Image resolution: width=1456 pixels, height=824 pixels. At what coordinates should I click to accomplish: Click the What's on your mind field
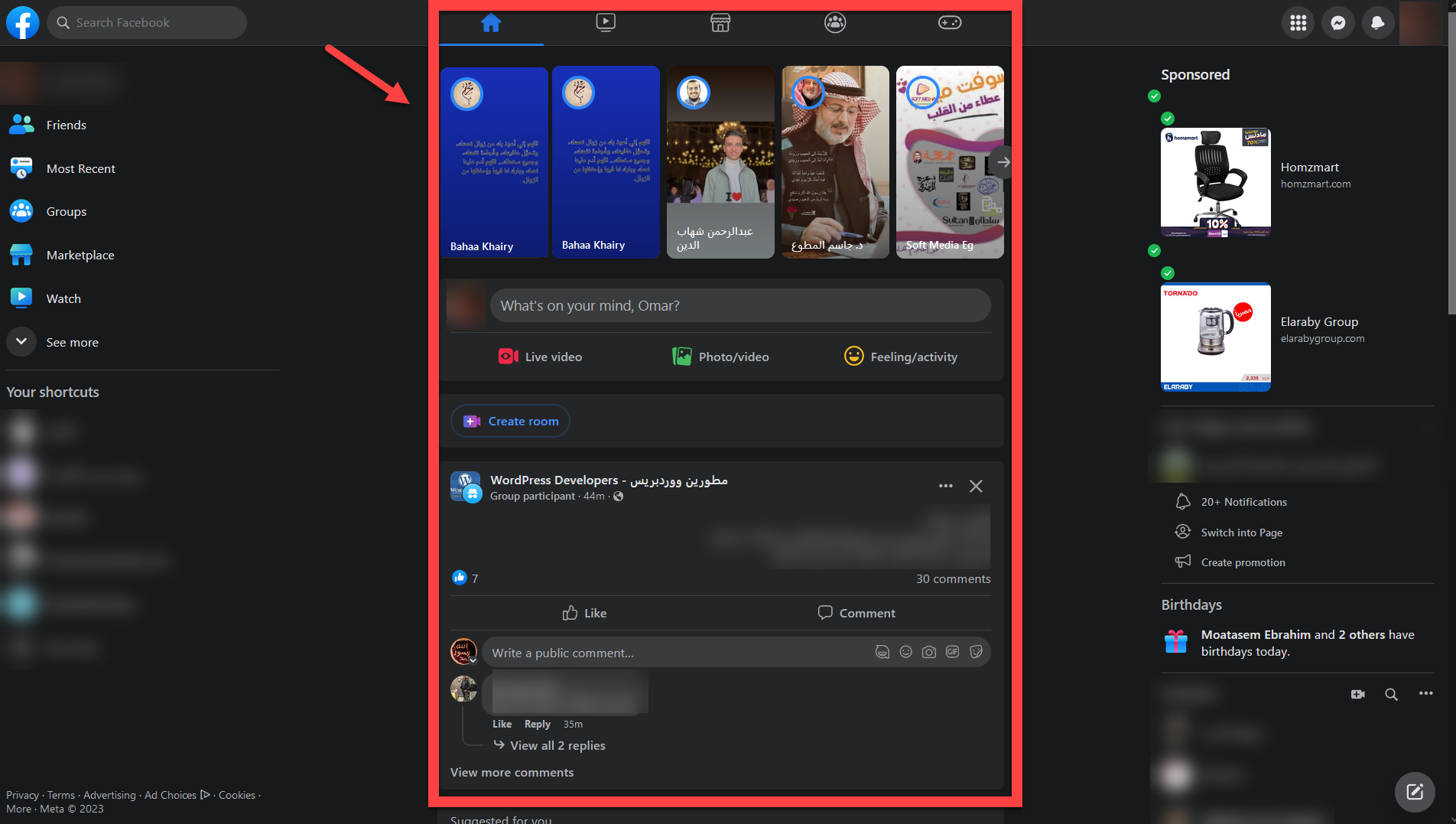coord(739,305)
